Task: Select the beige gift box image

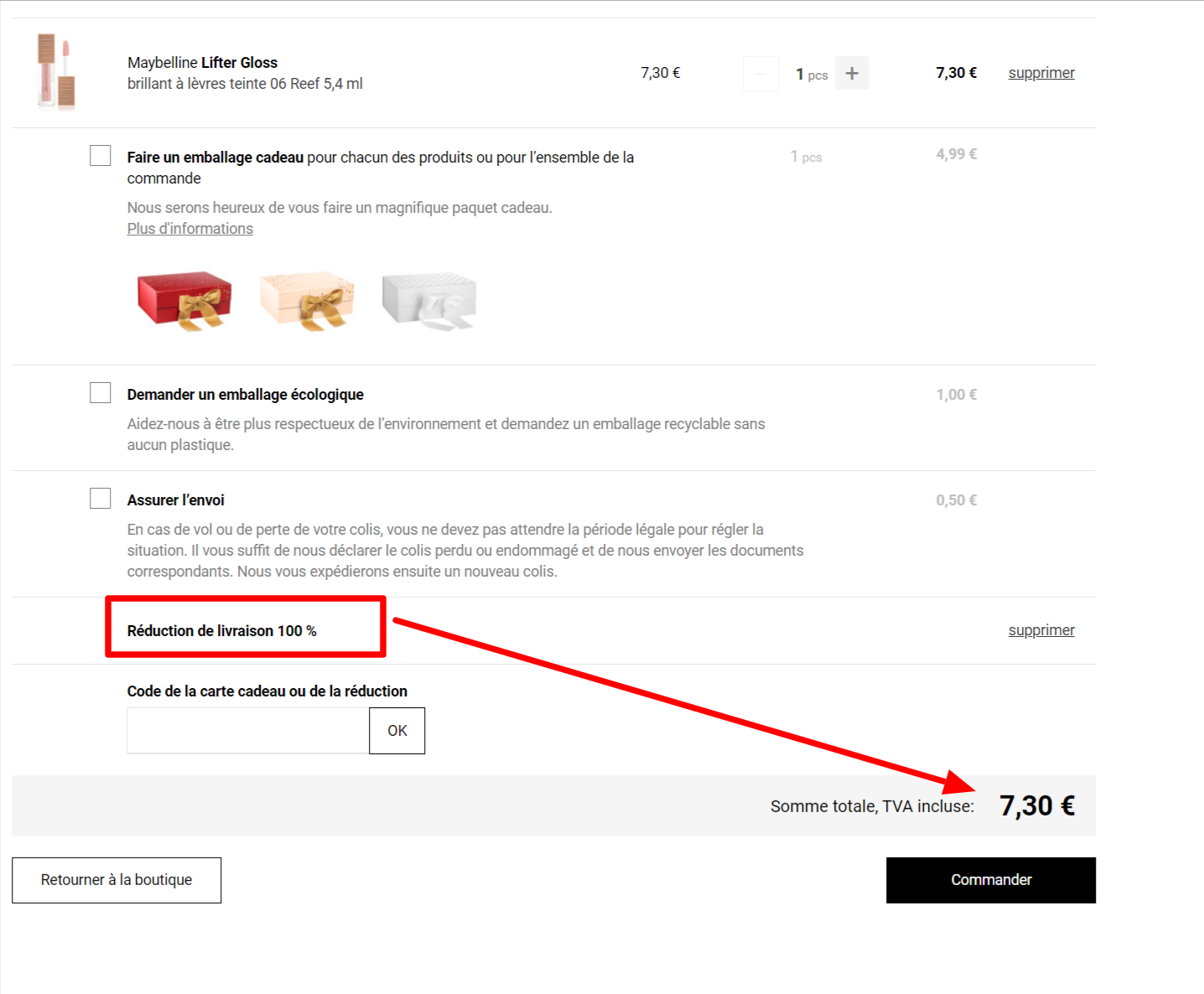Action: [307, 300]
